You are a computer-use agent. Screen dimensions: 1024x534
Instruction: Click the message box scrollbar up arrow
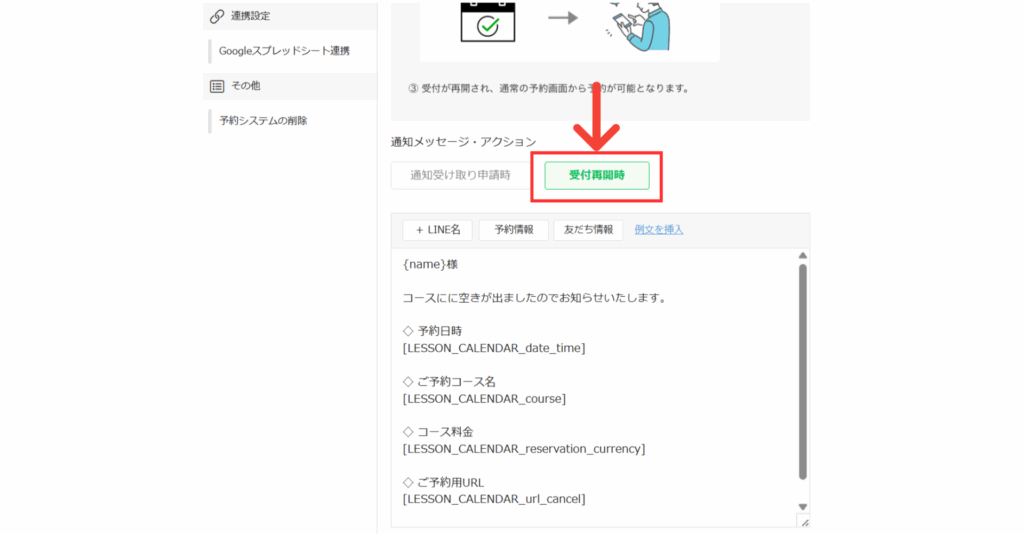click(x=802, y=256)
